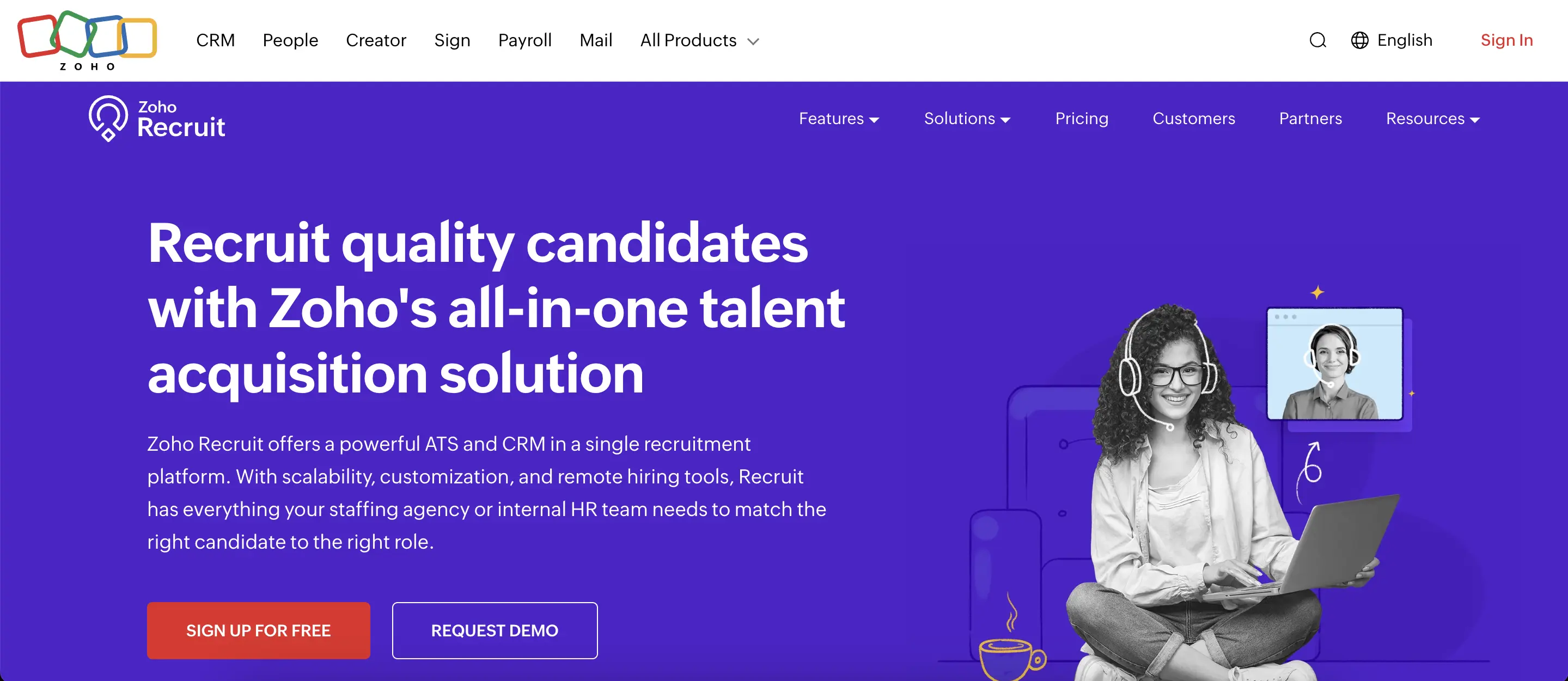Viewport: 1568px width, 681px height.
Task: Navigate to the Pricing page
Action: click(x=1082, y=119)
